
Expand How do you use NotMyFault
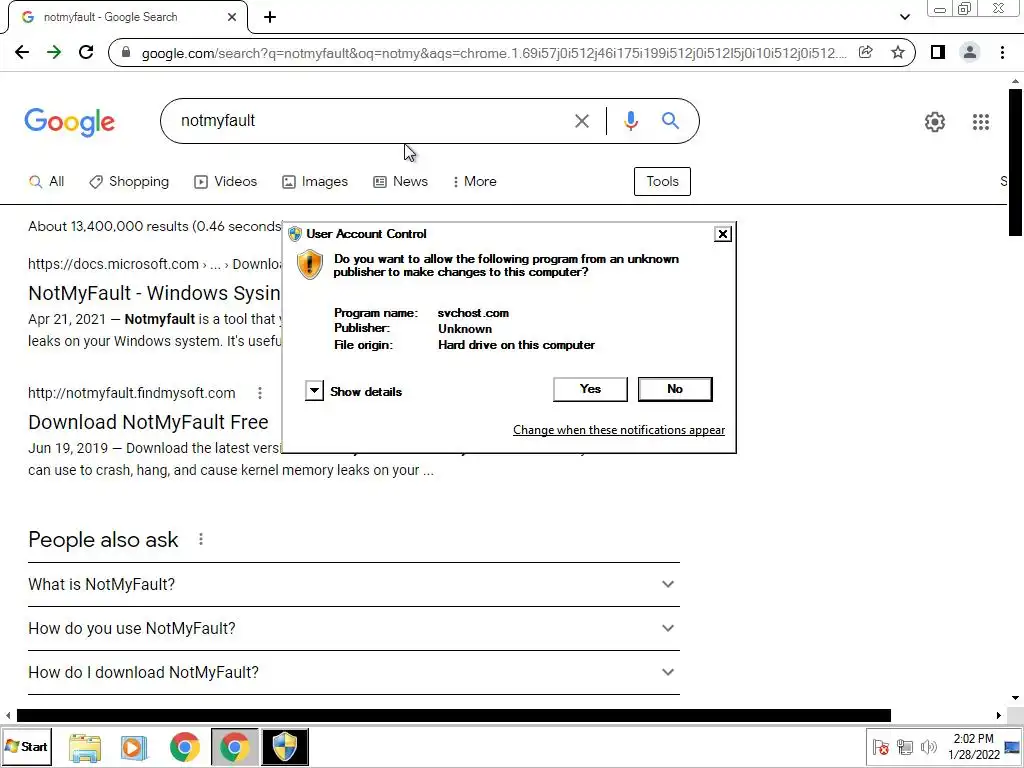pyautogui.click(x=353, y=628)
